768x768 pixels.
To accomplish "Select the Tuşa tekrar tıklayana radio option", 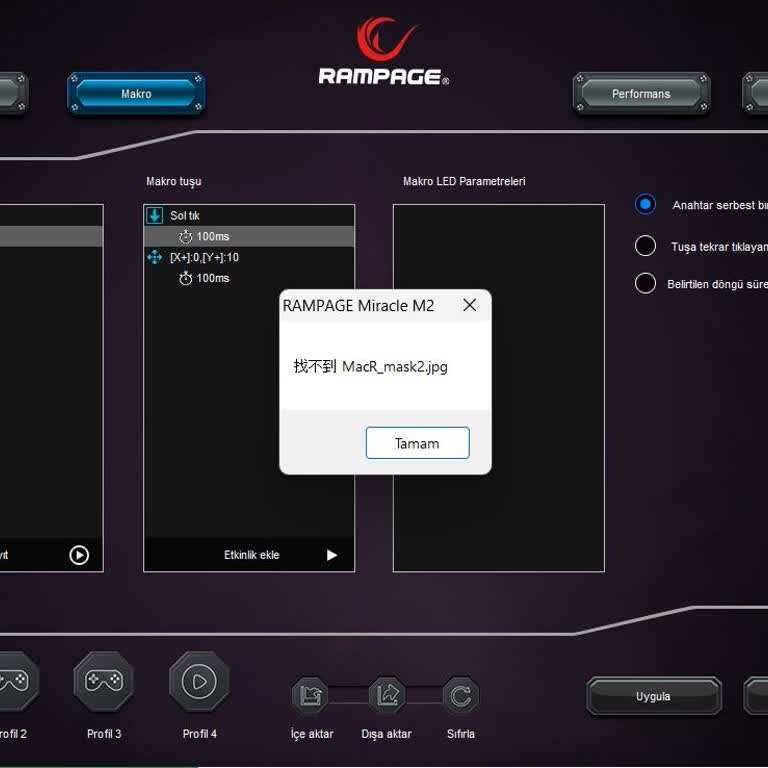I will click(646, 246).
